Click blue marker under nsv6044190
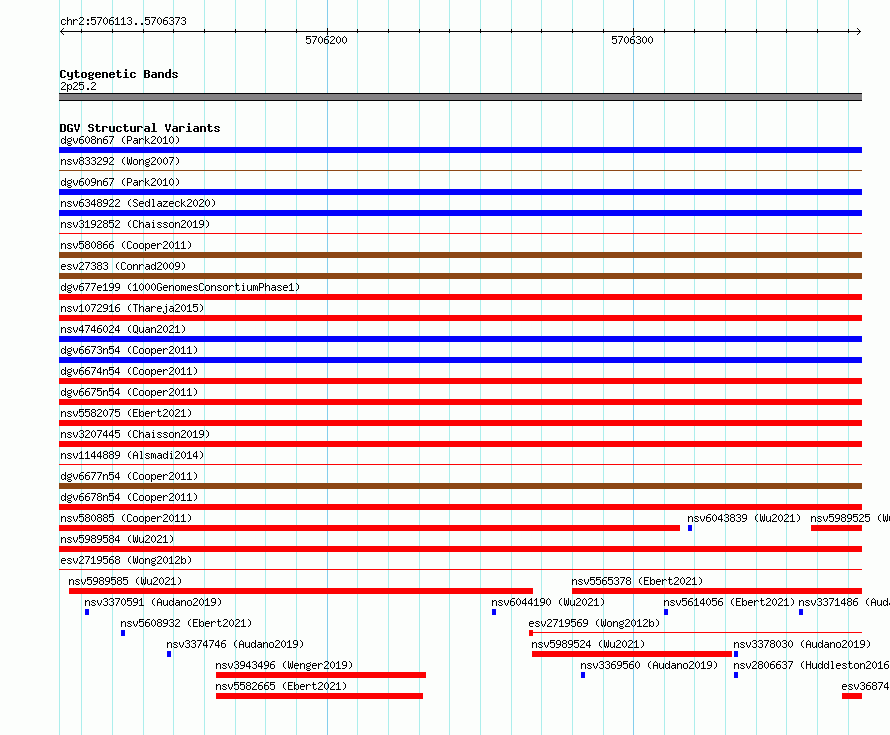This screenshot has width=890, height=735. pos(494,612)
